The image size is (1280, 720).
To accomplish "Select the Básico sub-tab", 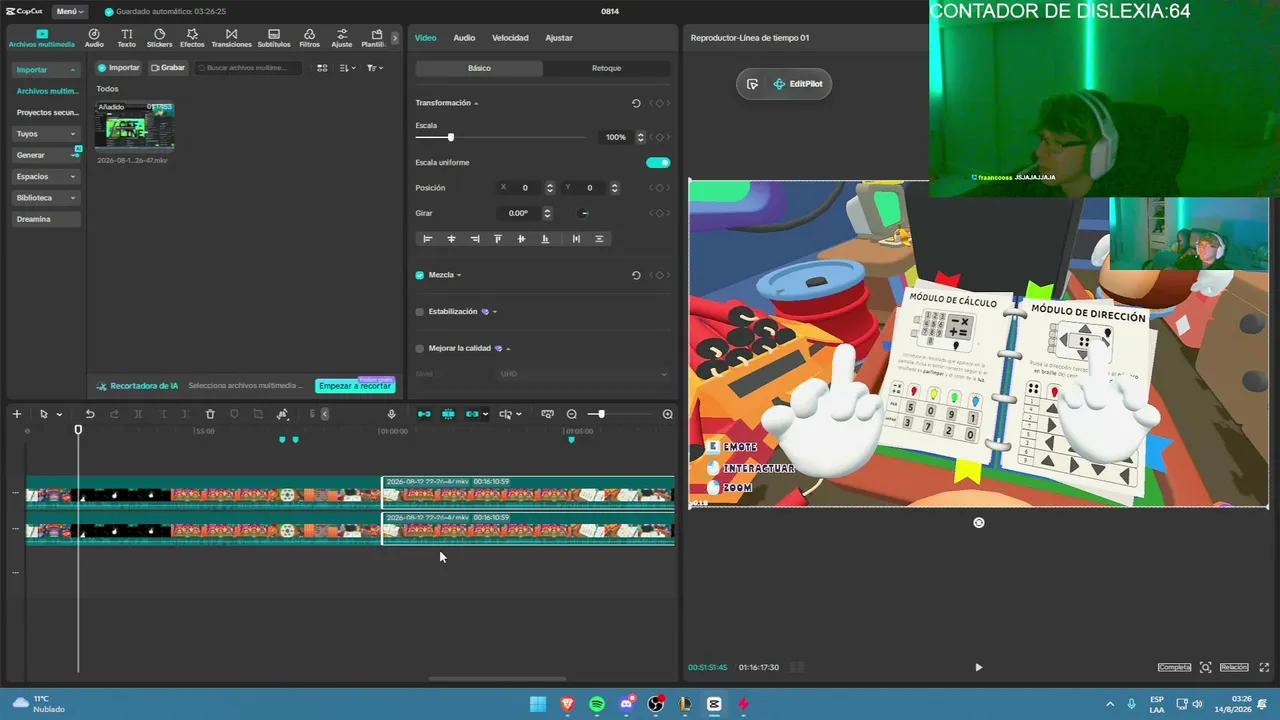I will click(479, 68).
